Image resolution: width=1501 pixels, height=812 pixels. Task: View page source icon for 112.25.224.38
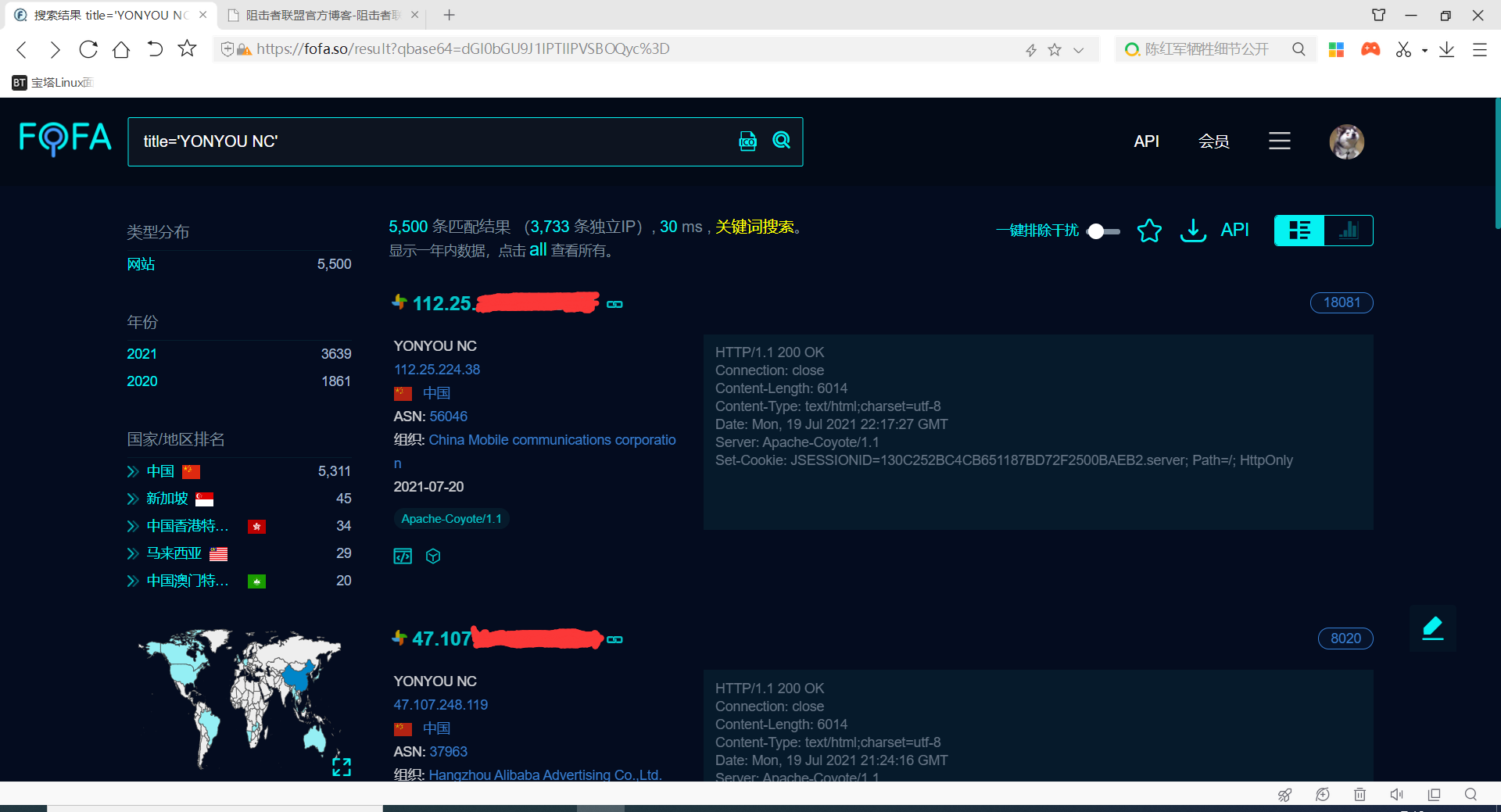coord(403,556)
